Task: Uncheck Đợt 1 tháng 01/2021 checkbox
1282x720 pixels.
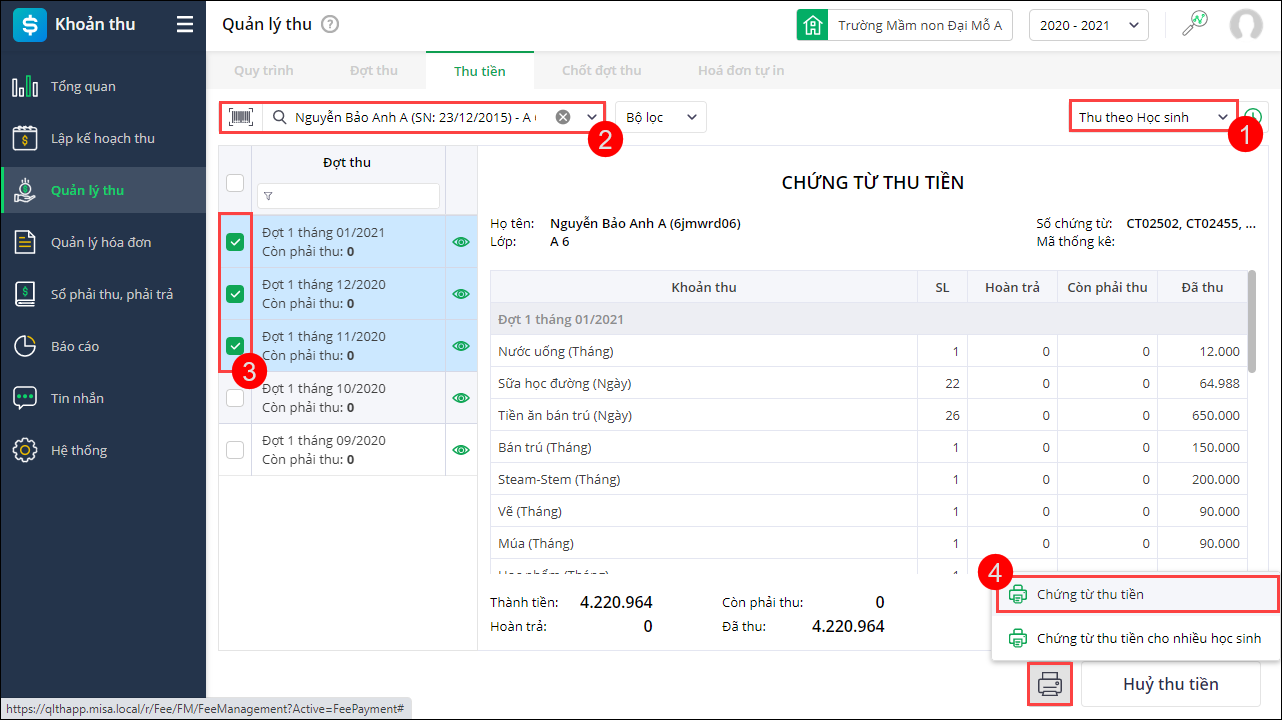Action: (x=235, y=241)
